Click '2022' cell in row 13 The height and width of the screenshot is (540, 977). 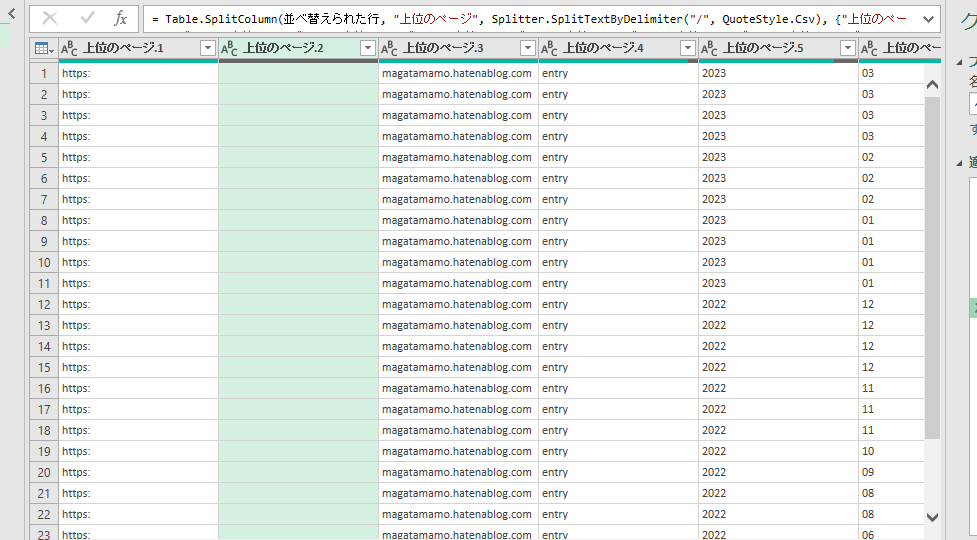point(778,325)
